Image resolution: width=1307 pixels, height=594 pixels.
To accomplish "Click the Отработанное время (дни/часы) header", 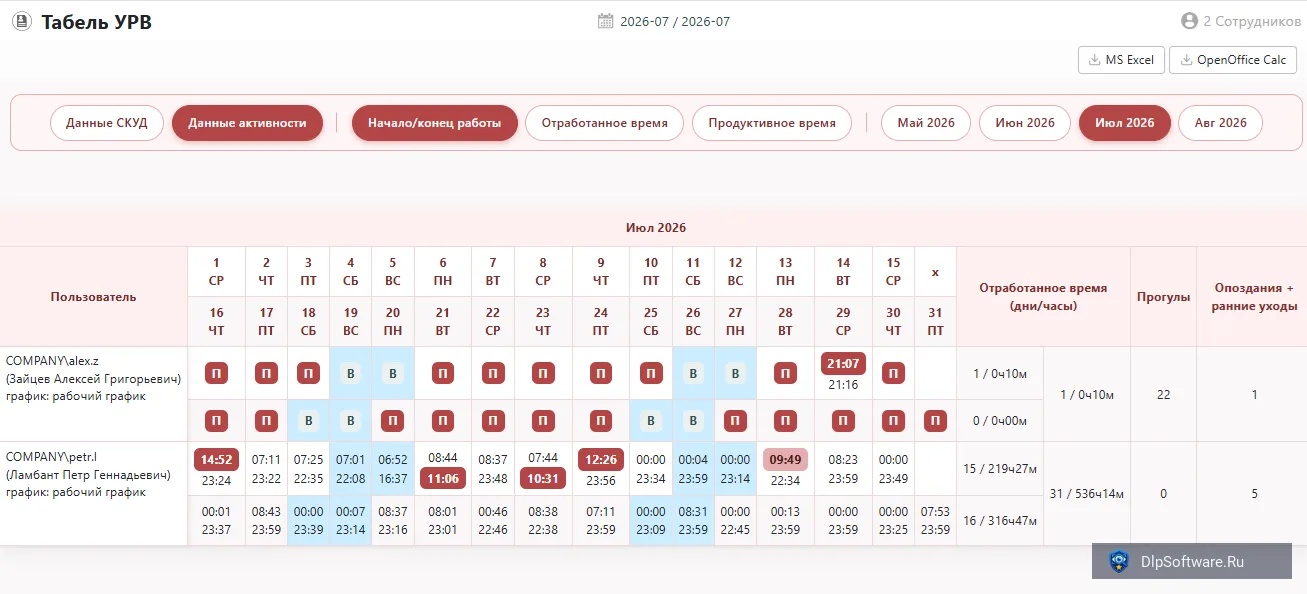I will click(x=1043, y=297).
